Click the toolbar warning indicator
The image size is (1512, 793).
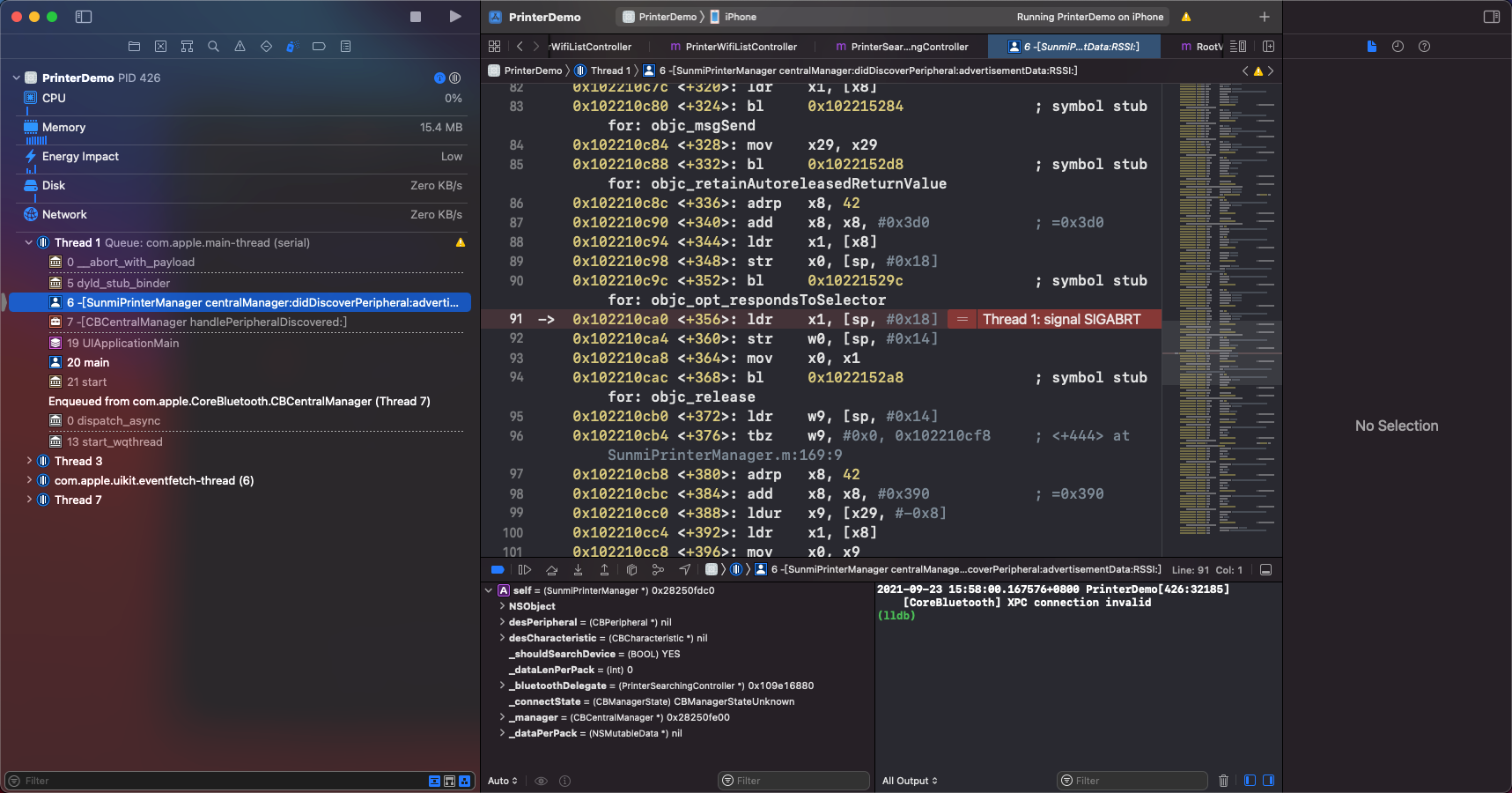coord(1186,17)
